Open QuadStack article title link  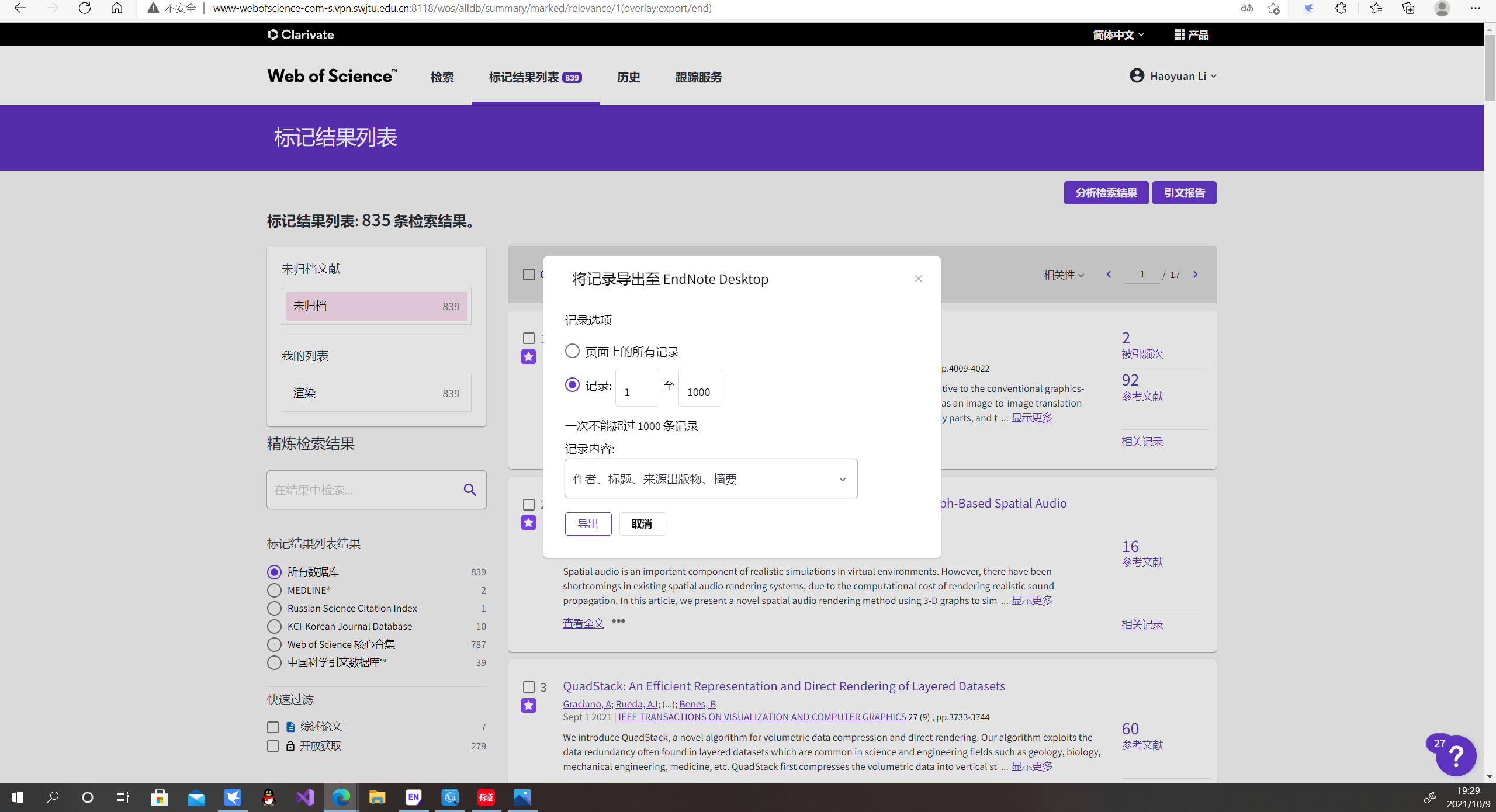pos(784,686)
